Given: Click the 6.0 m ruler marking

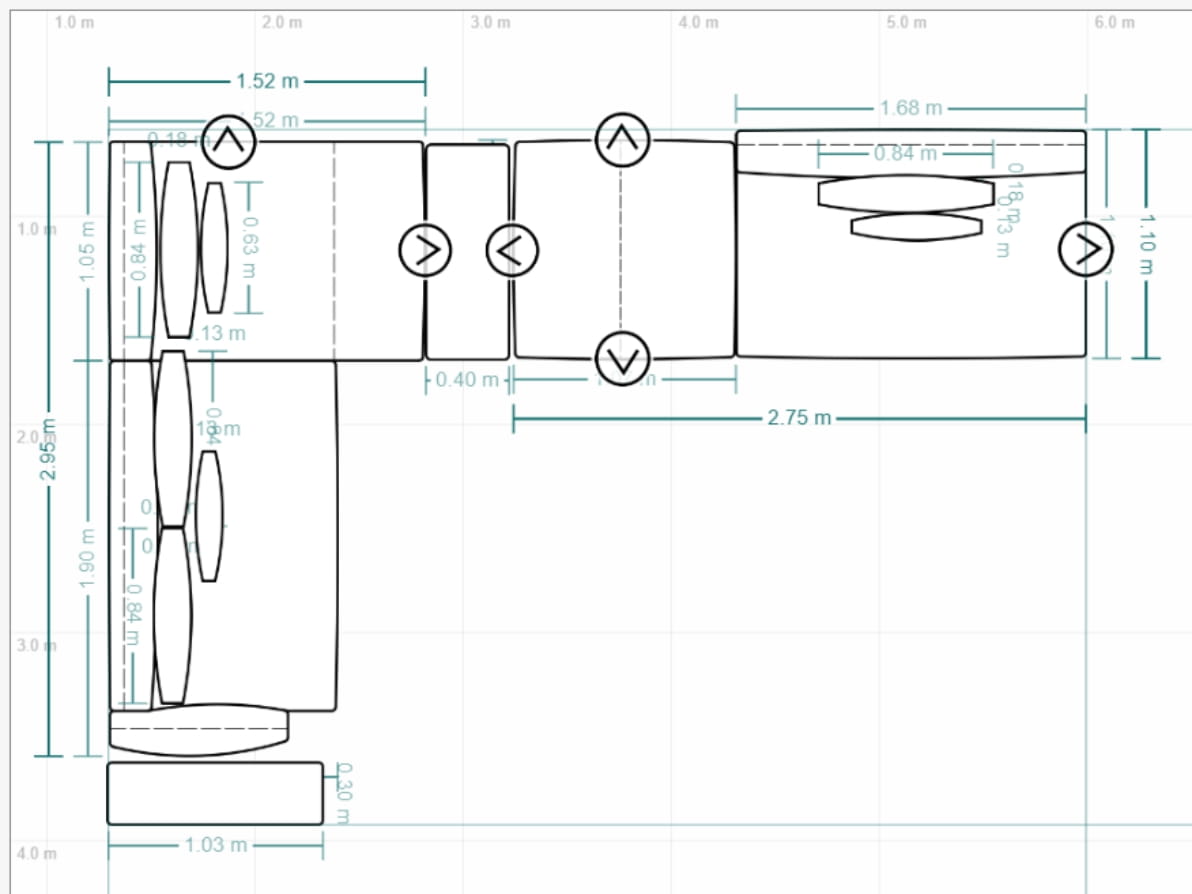Looking at the screenshot, I should point(1114,23).
